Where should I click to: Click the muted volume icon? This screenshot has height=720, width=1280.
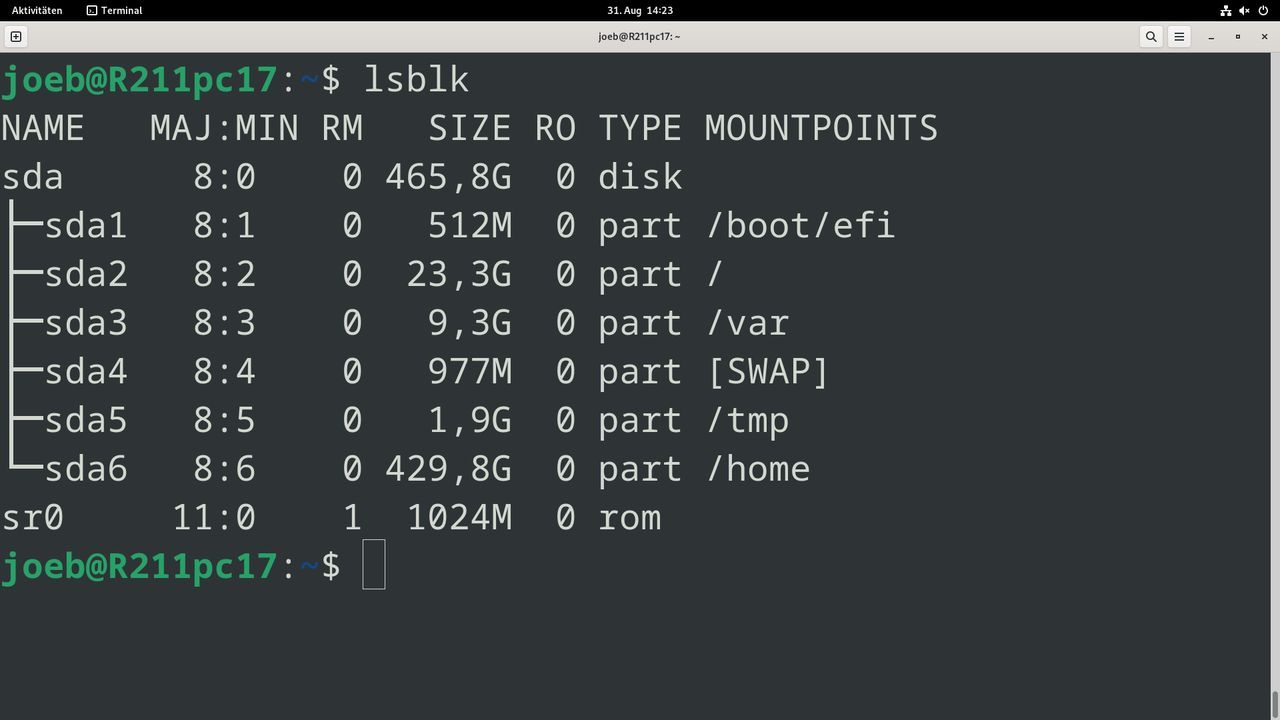1244,10
